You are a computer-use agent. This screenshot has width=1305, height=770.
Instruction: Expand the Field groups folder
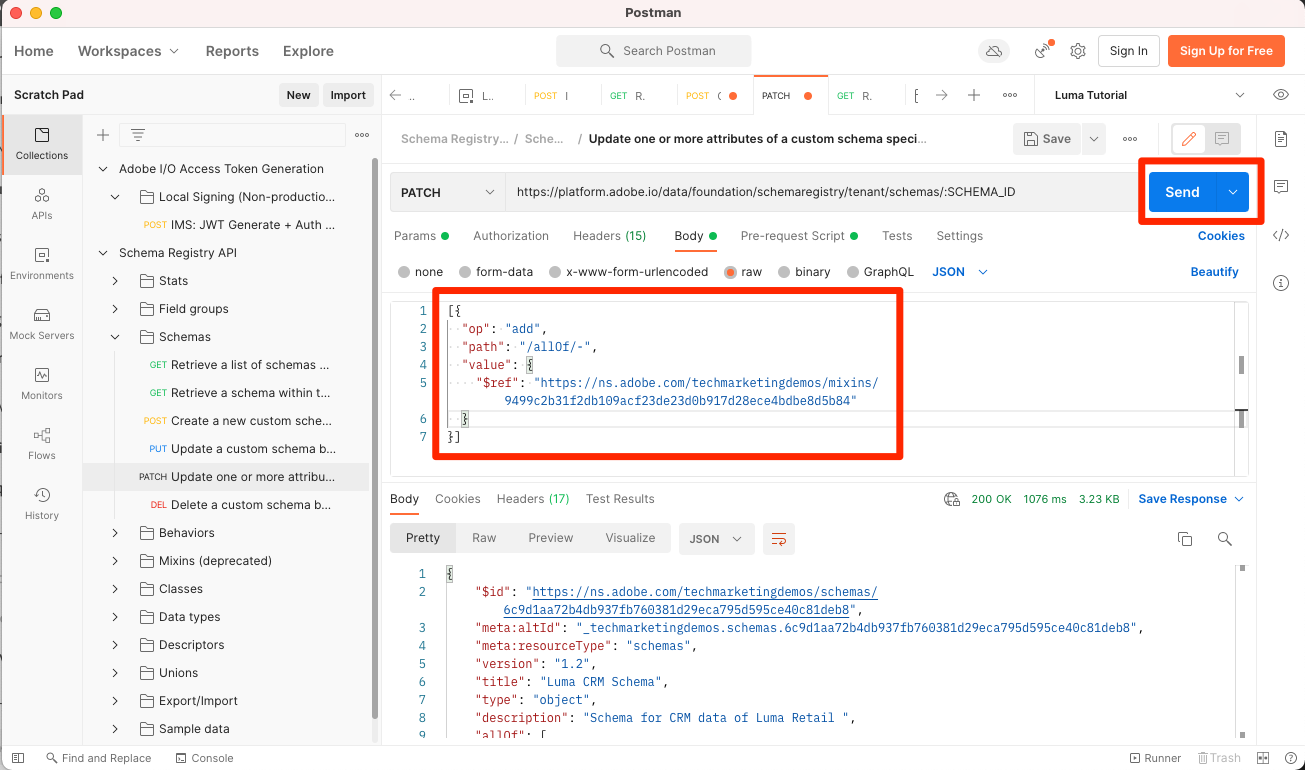point(115,309)
